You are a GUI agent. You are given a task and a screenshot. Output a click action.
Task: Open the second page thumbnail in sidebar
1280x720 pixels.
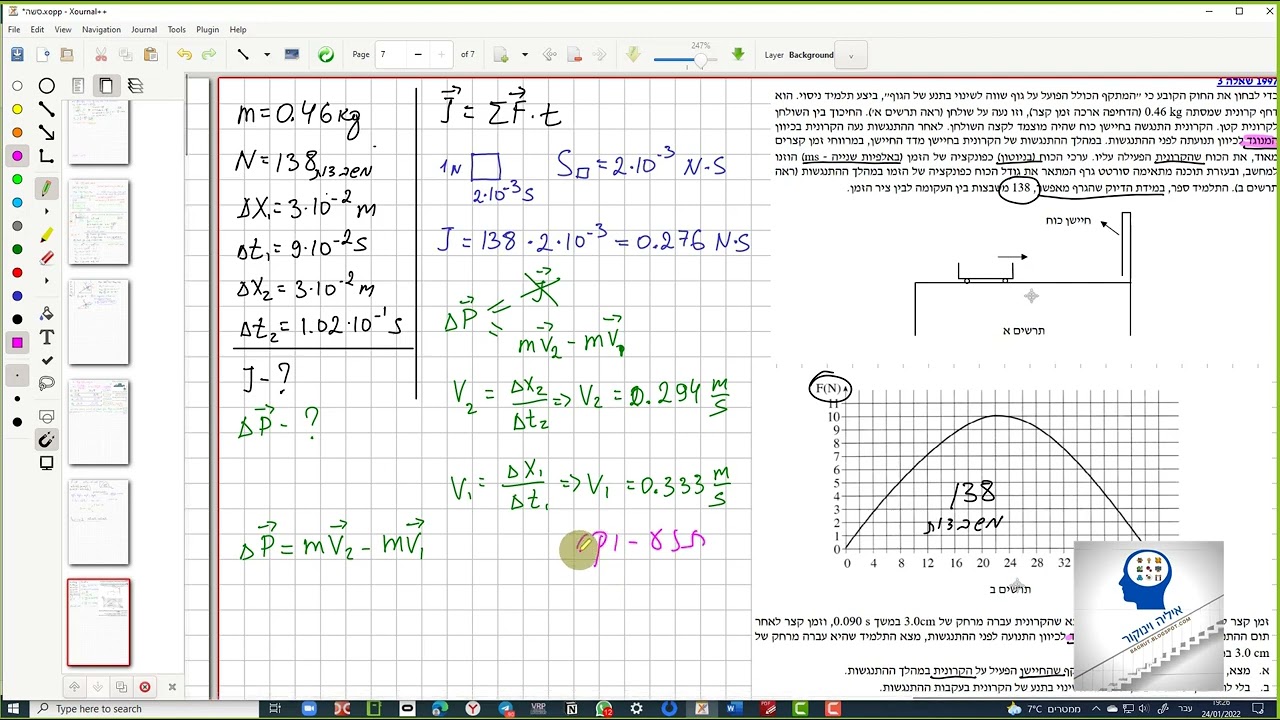point(98,222)
